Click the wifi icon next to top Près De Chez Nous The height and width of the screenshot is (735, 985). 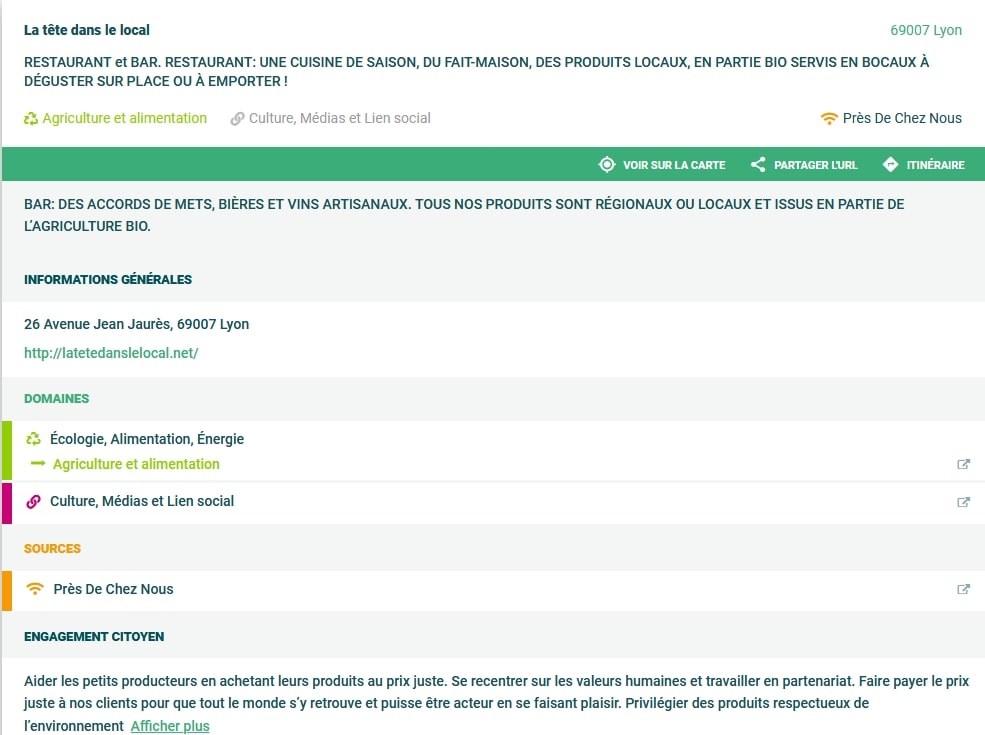pos(829,118)
